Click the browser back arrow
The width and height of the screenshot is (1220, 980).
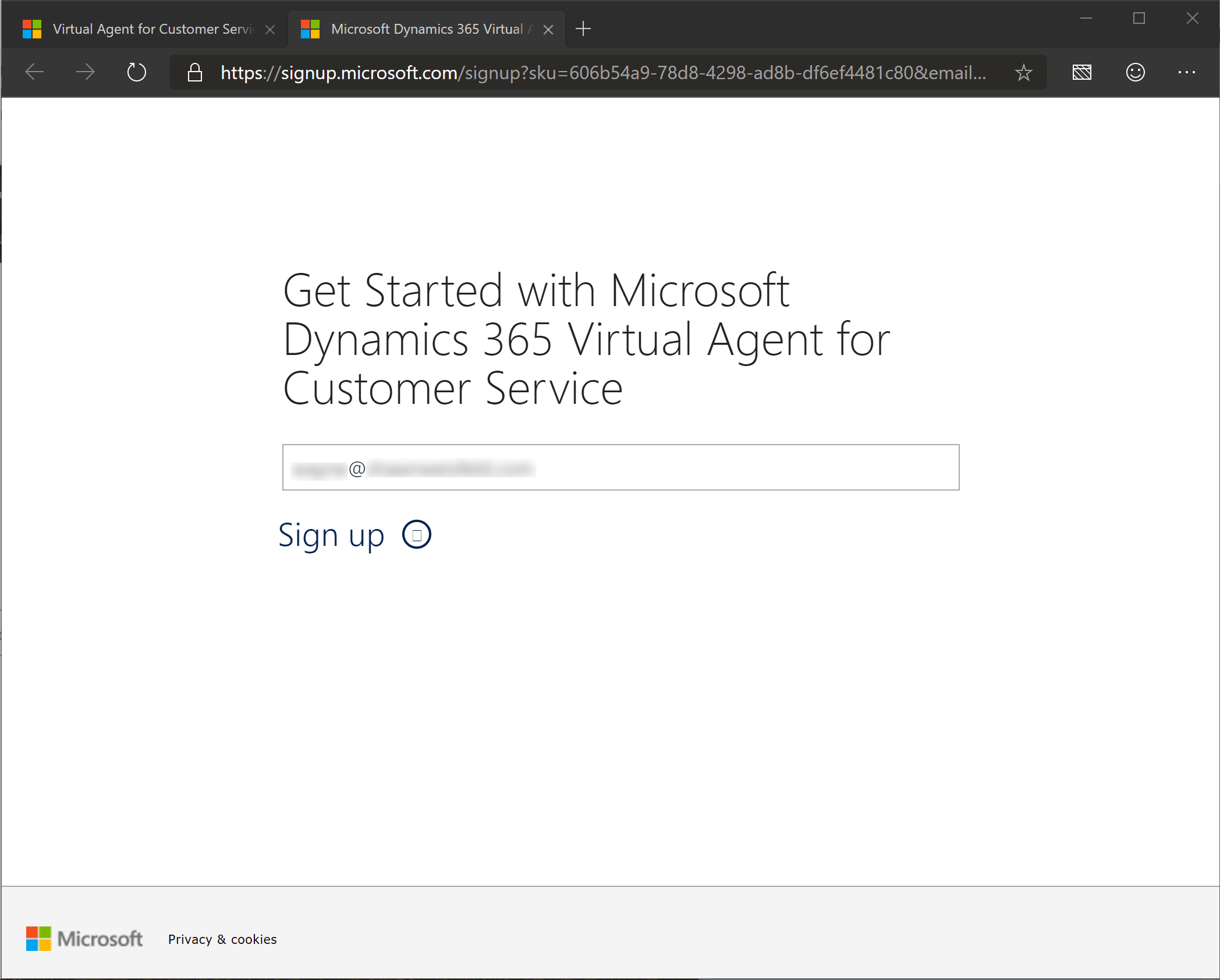[x=35, y=72]
